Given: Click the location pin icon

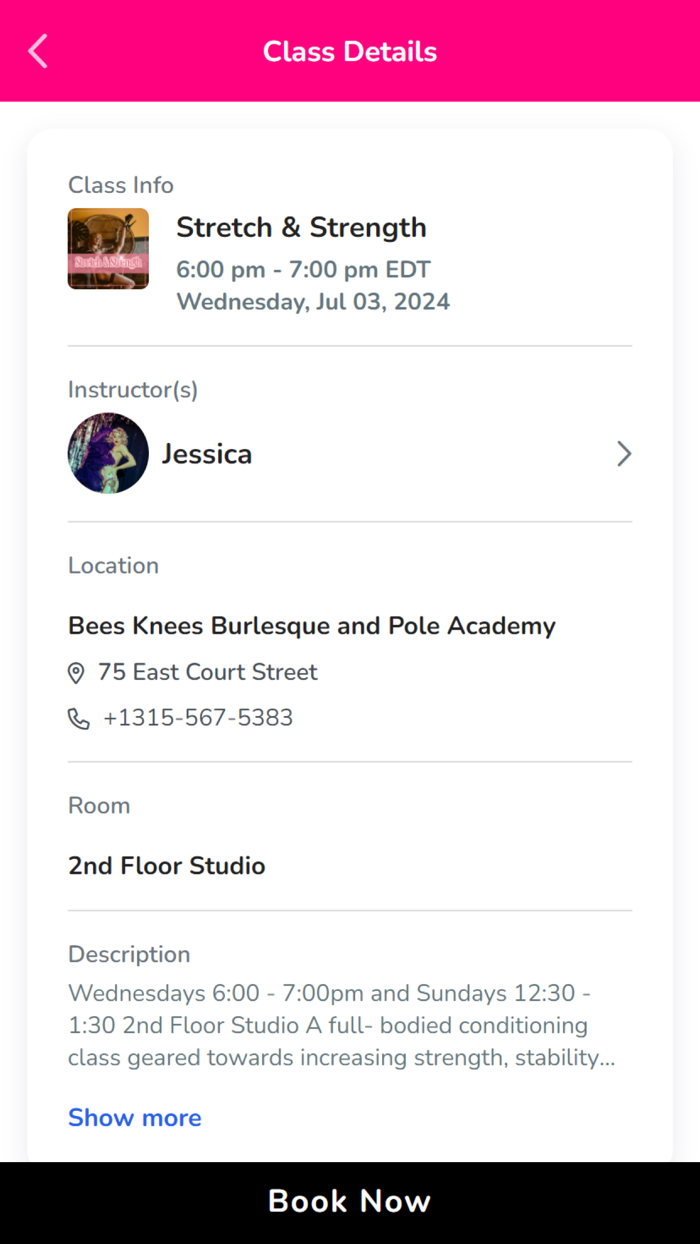Looking at the screenshot, I should click(x=76, y=673).
